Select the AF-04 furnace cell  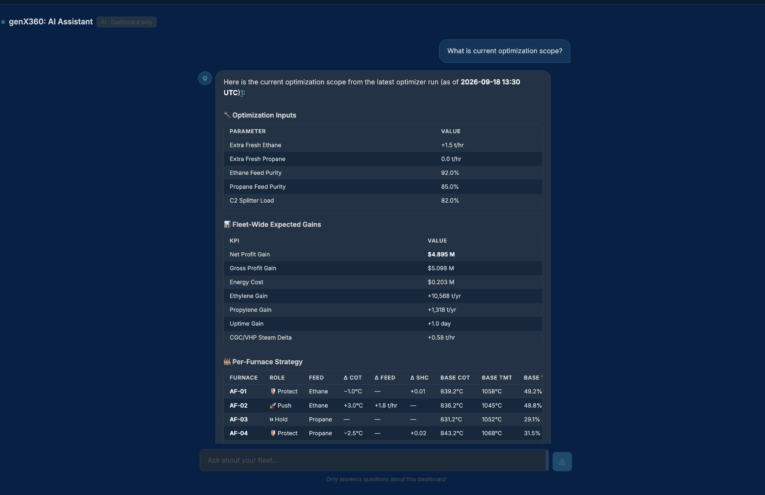(239, 434)
